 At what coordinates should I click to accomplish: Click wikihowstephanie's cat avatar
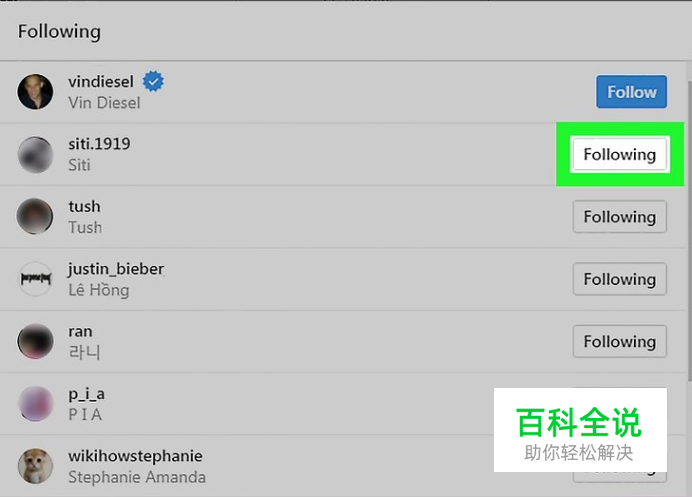(35, 466)
